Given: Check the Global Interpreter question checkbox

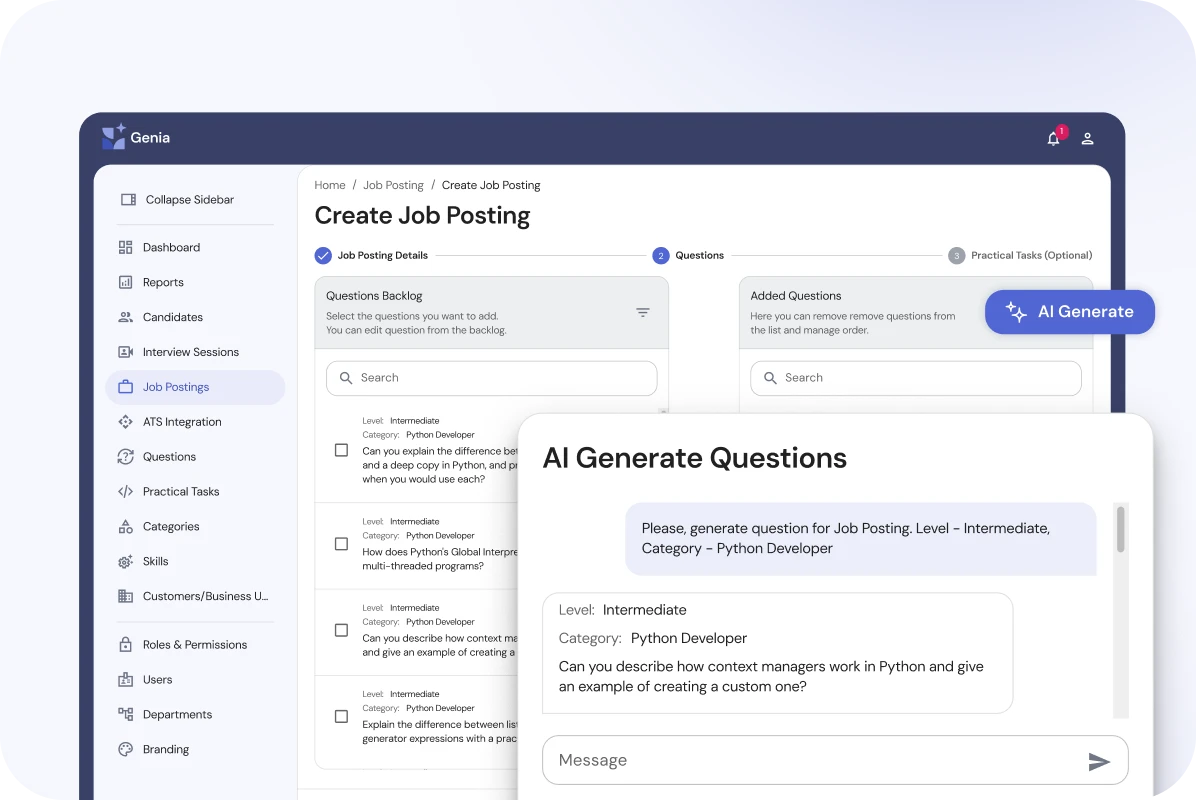Looking at the screenshot, I should [x=341, y=544].
